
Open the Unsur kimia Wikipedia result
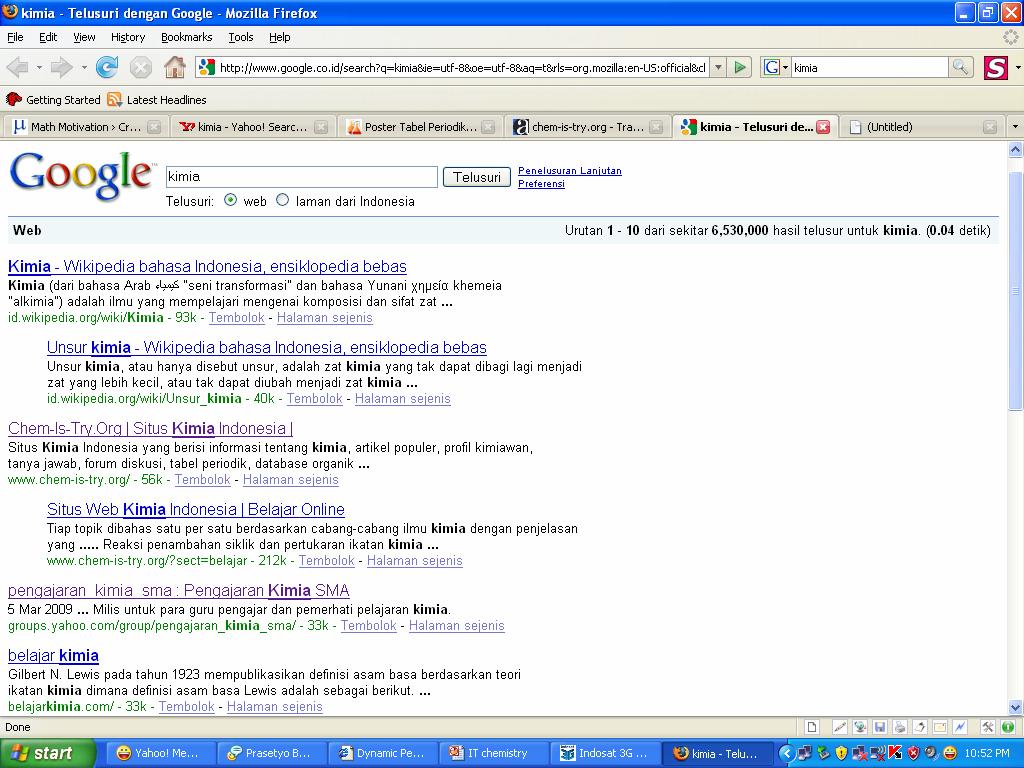tap(266, 347)
